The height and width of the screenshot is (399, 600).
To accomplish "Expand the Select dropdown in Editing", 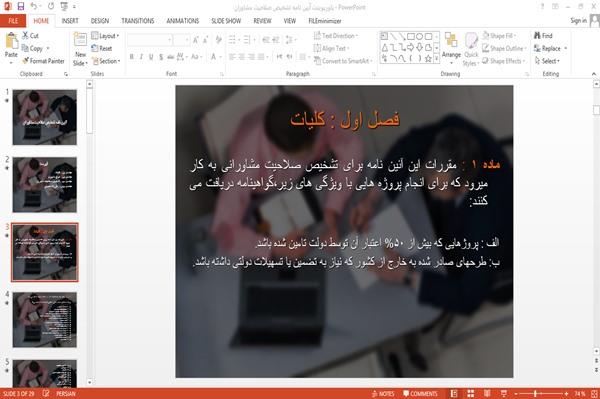I will point(547,61).
